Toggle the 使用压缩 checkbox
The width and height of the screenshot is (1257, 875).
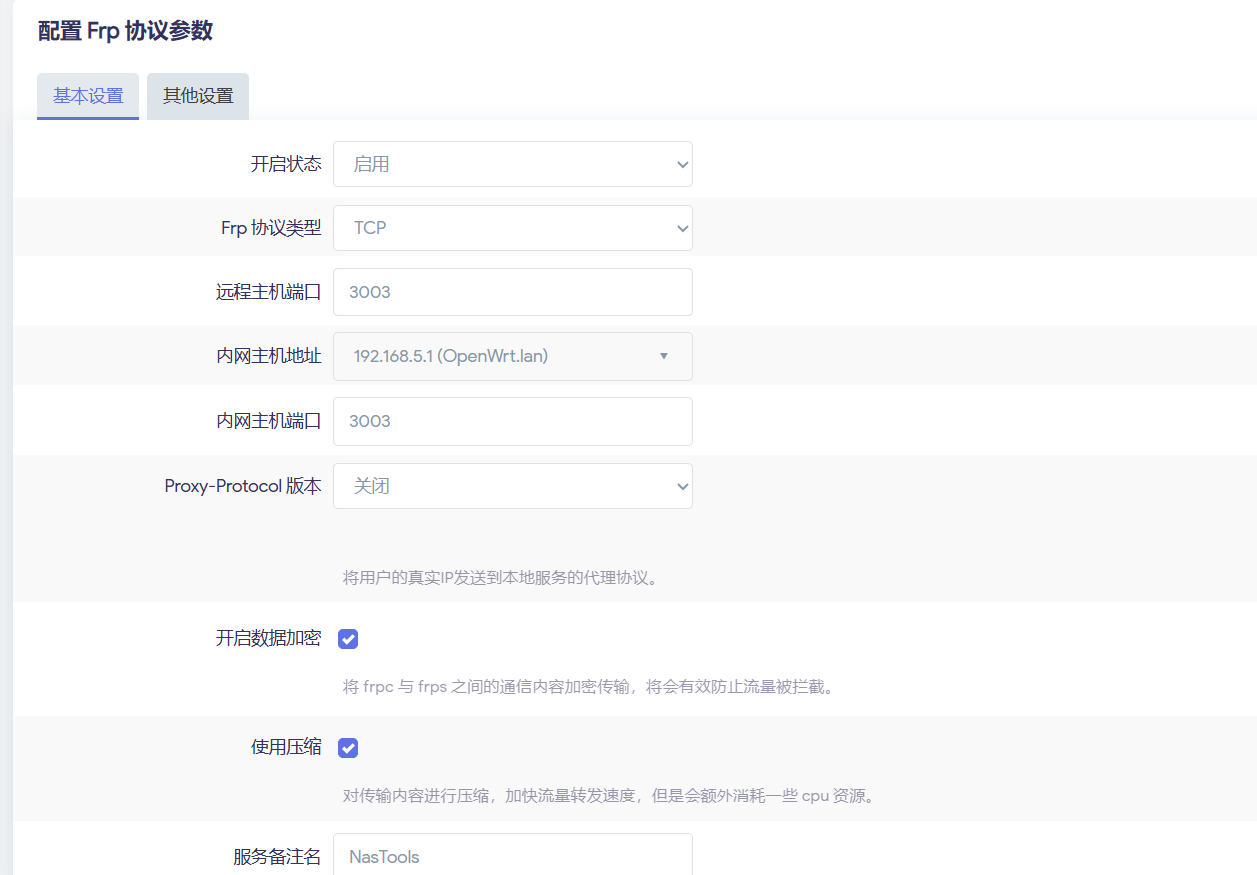click(x=348, y=748)
